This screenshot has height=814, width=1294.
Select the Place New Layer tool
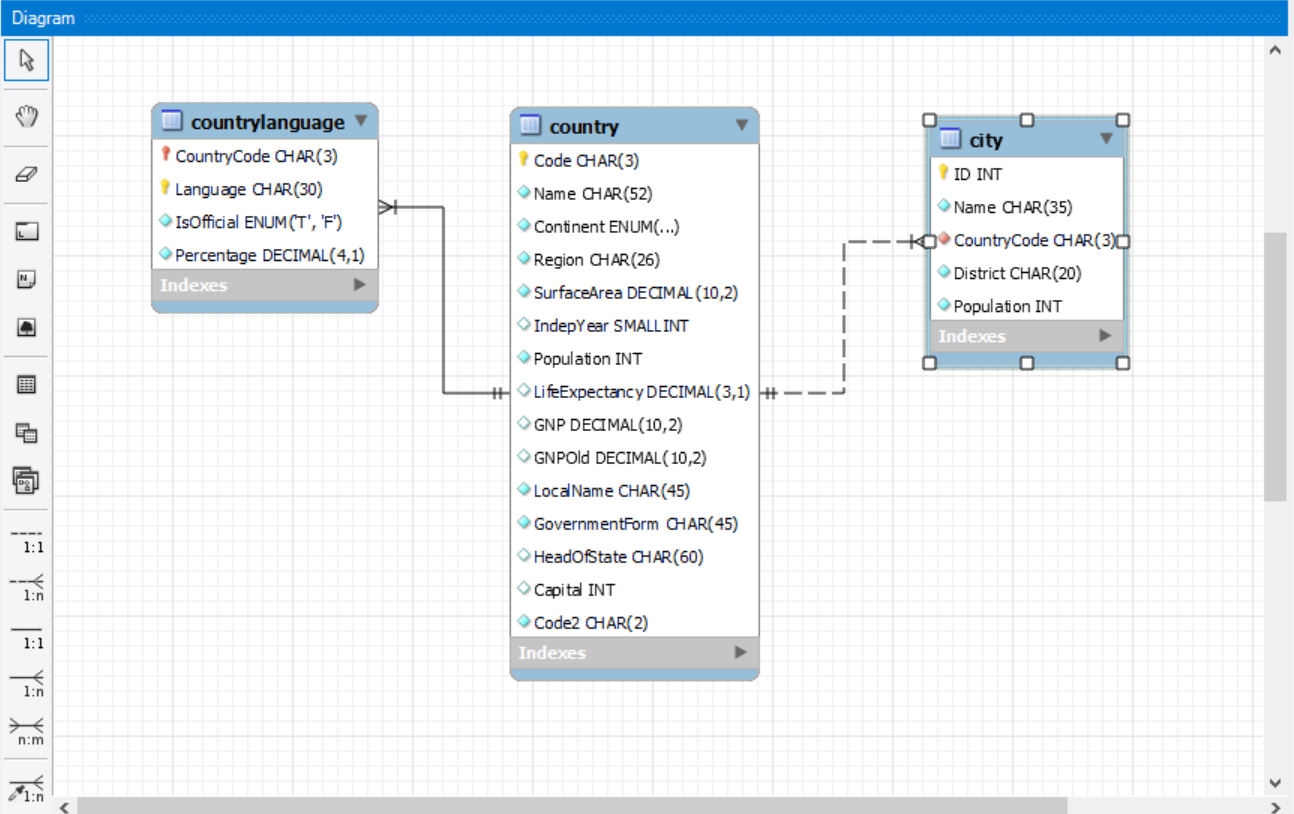click(27, 230)
